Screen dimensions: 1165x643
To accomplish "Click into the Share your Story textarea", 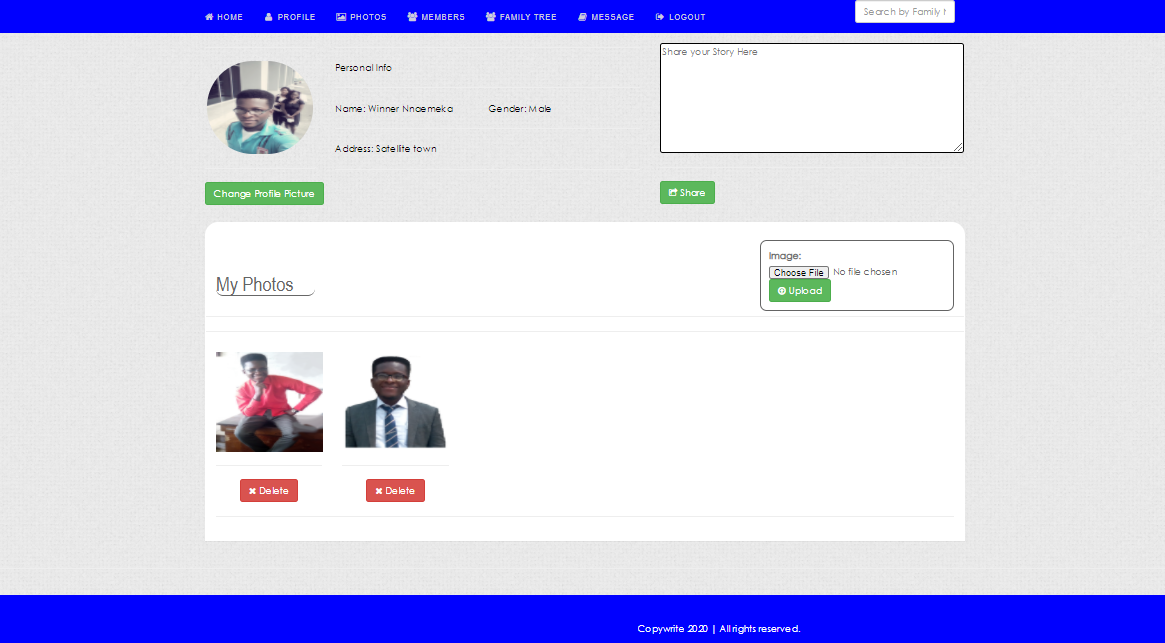I will [x=811, y=98].
